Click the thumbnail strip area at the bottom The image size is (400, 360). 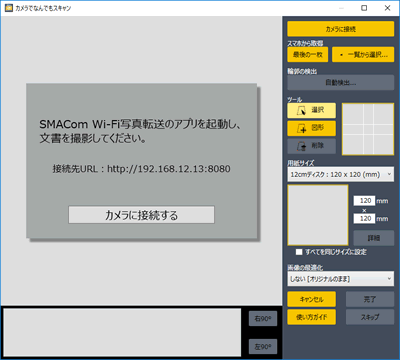click(122, 332)
